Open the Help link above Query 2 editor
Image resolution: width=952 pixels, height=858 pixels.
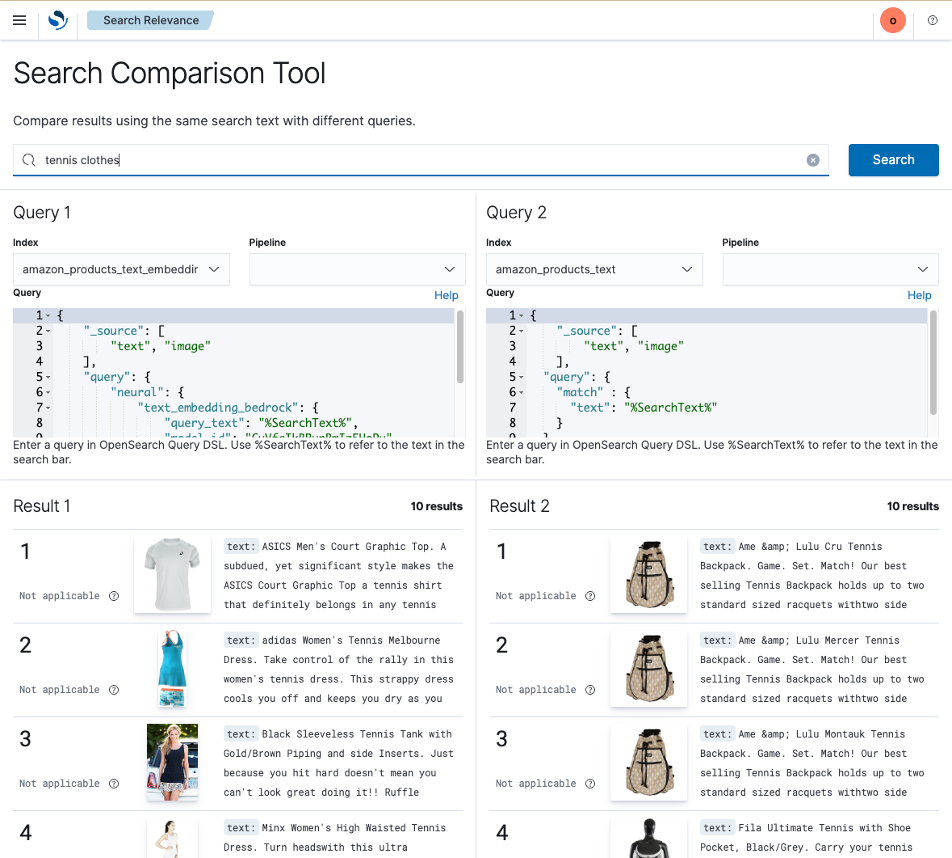coord(919,295)
